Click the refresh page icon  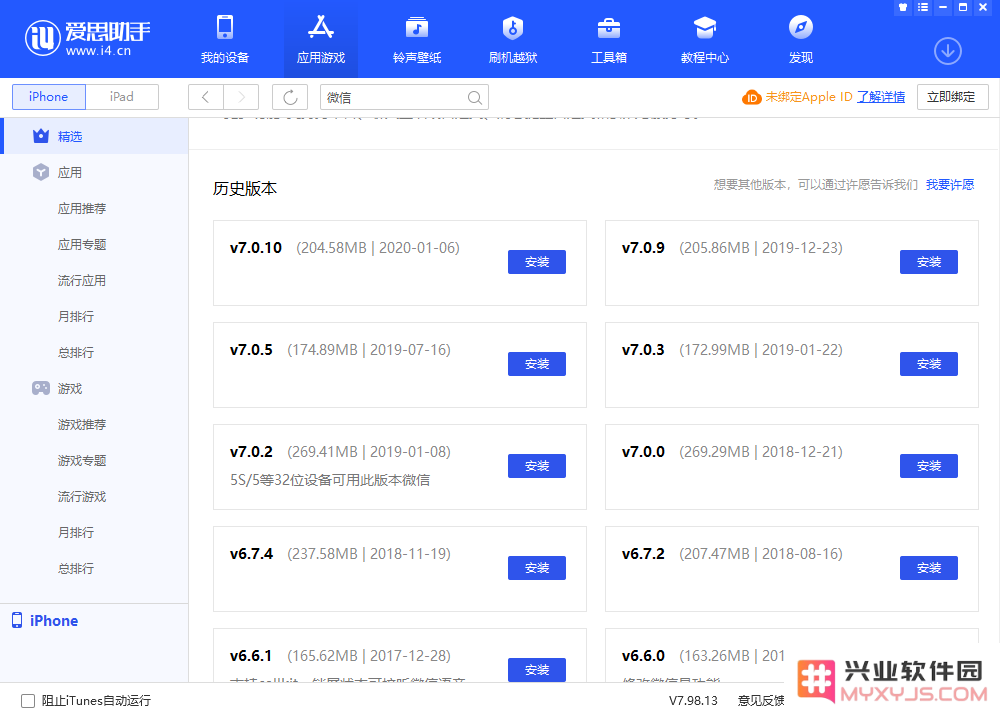coord(290,97)
